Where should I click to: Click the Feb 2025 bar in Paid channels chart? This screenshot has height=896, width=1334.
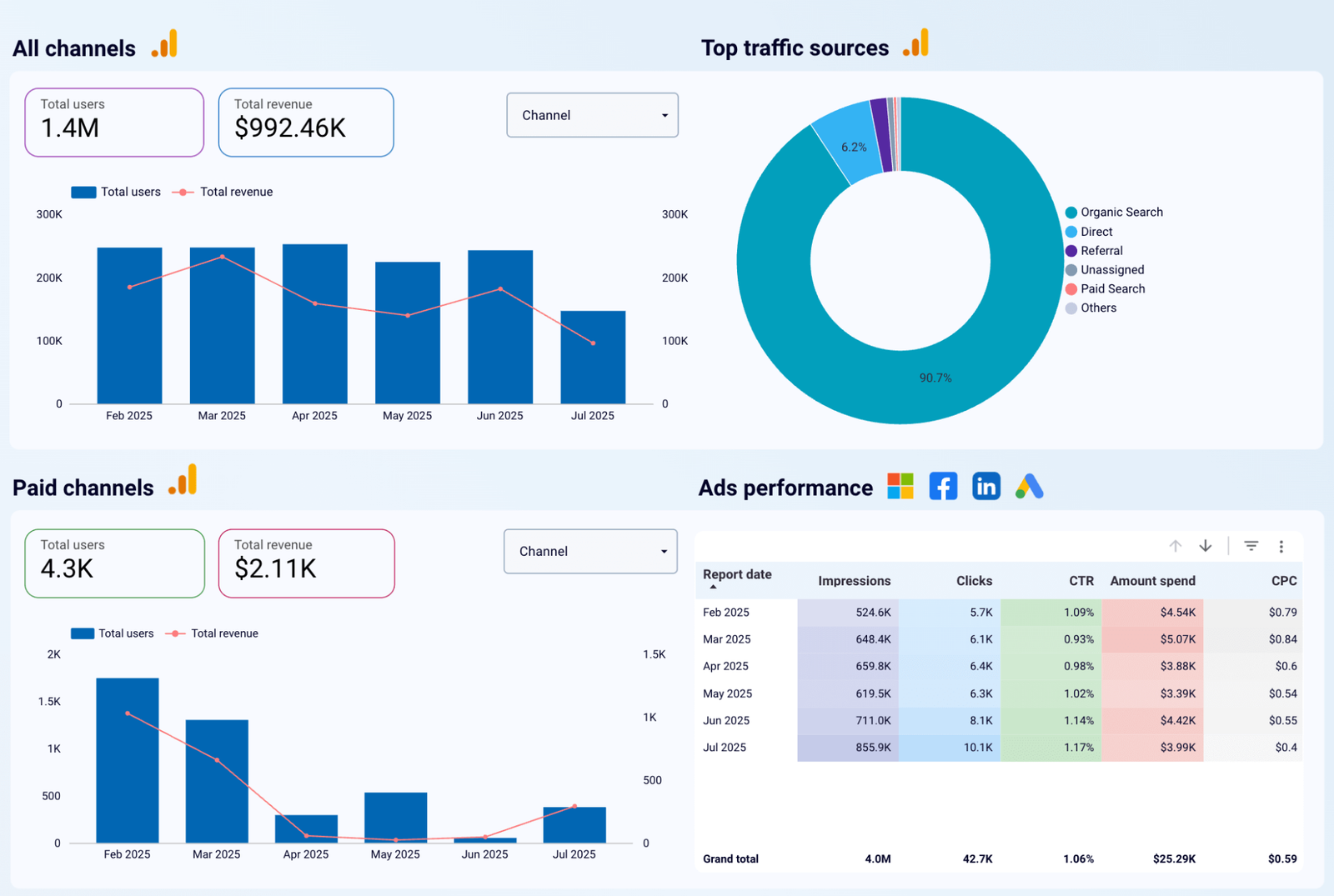[128, 760]
